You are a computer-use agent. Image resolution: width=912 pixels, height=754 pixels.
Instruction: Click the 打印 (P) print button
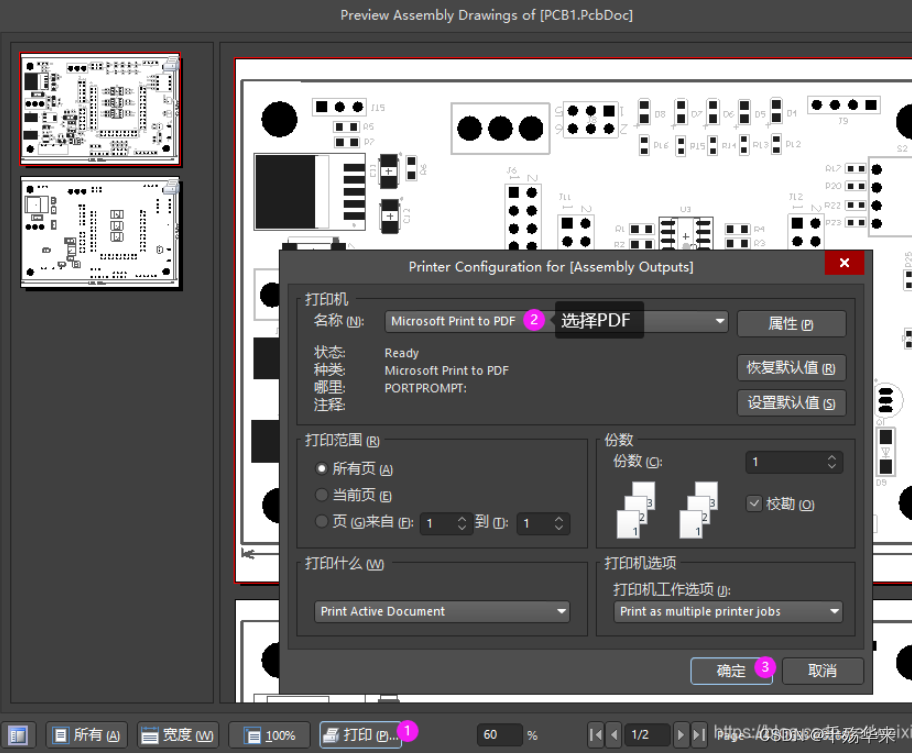coord(360,735)
